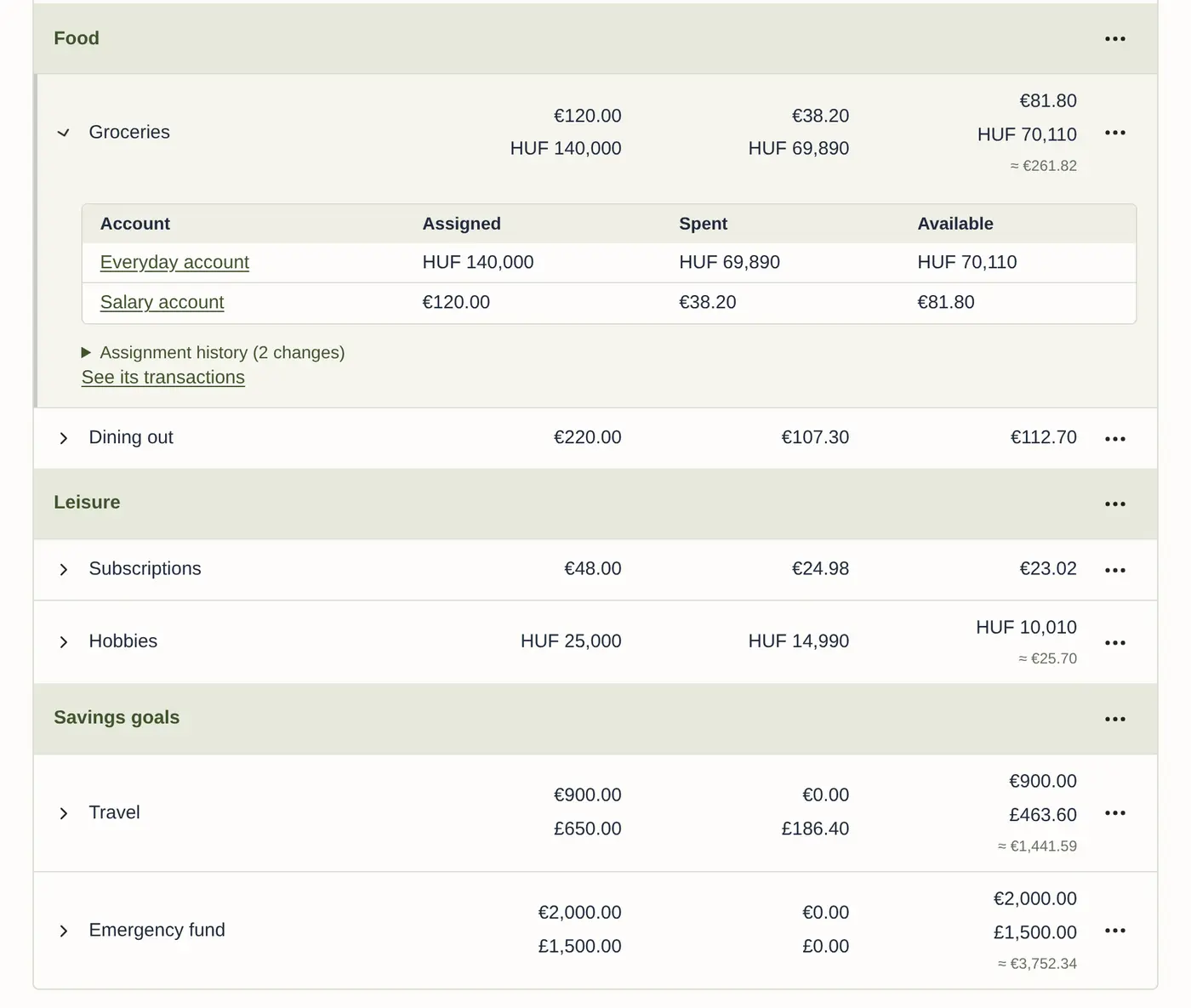The height and width of the screenshot is (1008, 1191).
Task: Click Hobbies assigned amount HUF 25,000
Action: click(571, 641)
